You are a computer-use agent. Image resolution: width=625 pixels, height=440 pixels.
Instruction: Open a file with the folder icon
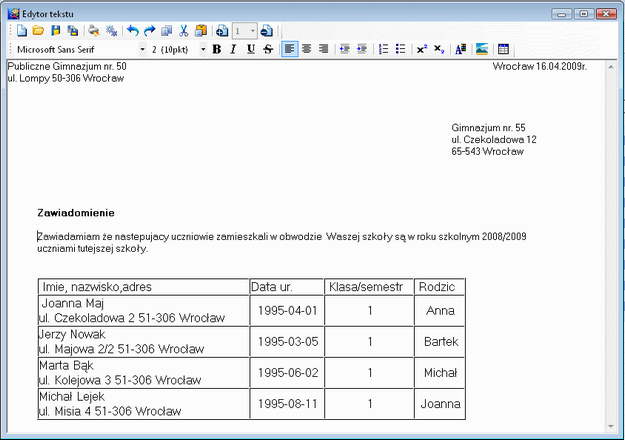click(x=38, y=31)
